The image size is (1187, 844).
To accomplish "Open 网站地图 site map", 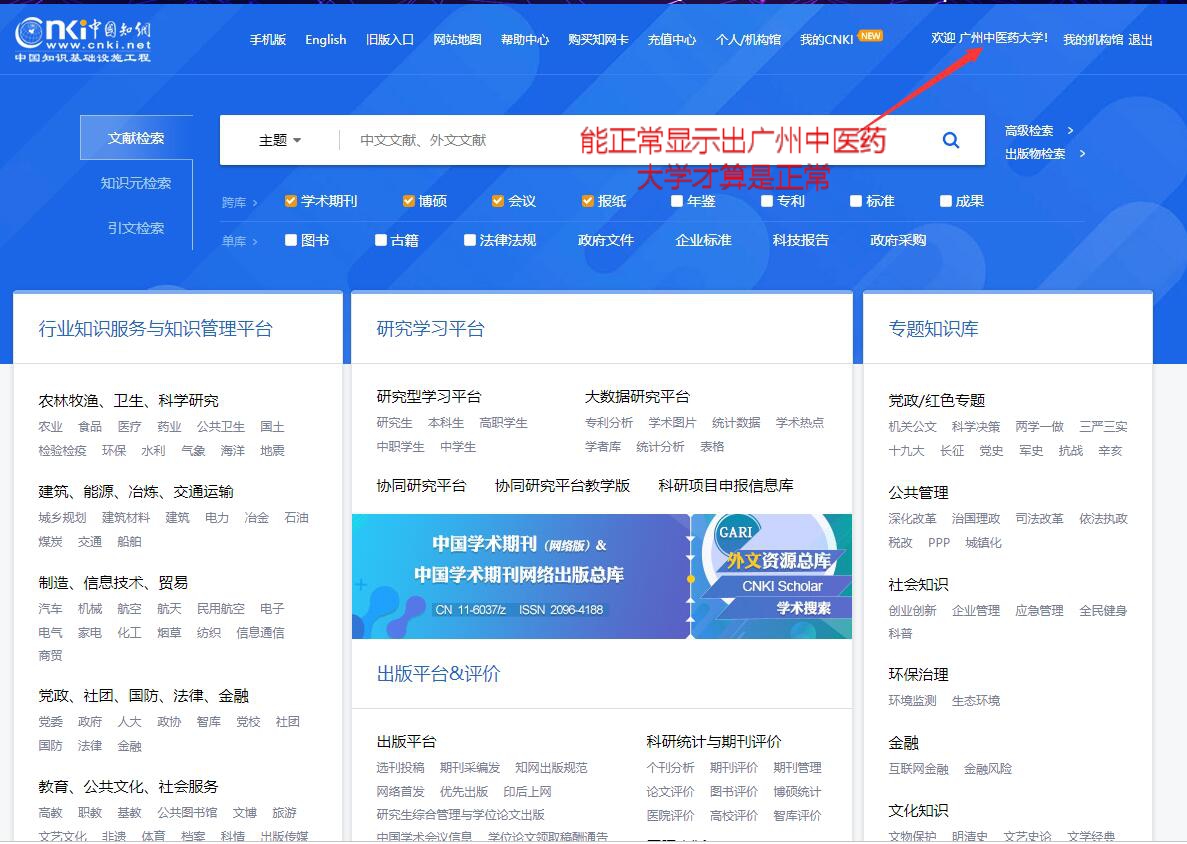I will (457, 39).
